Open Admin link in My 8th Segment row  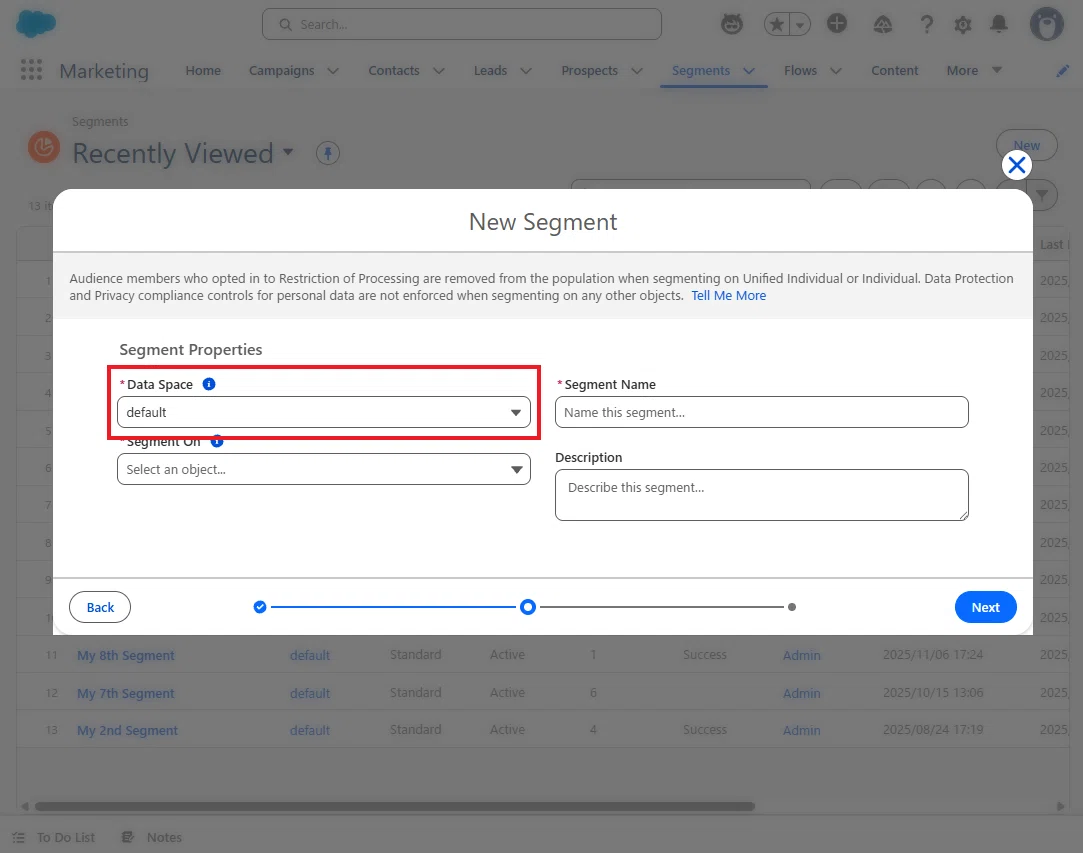click(x=801, y=655)
